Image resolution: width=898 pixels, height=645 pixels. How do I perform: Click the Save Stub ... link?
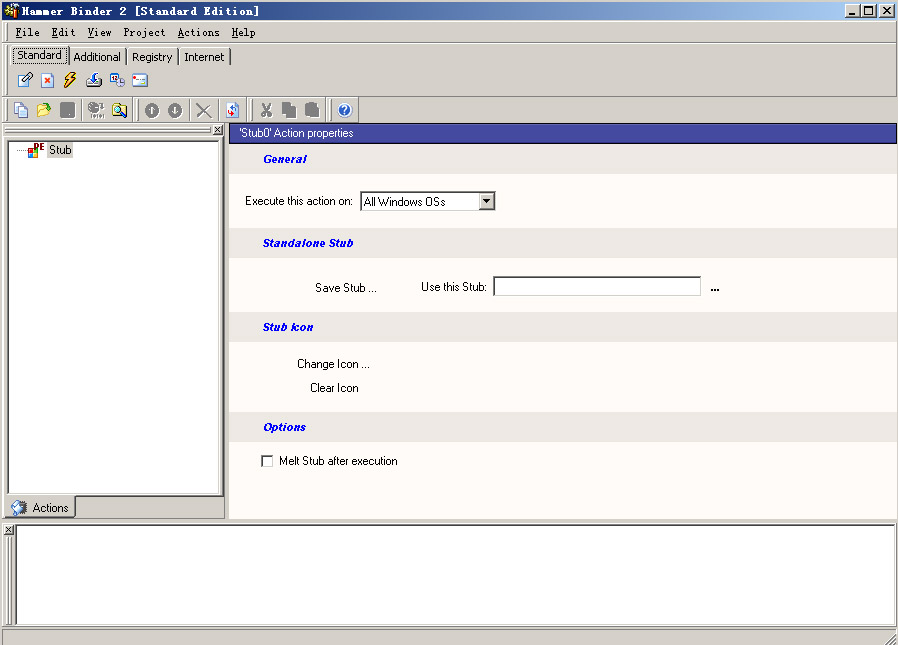click(346, 288)
